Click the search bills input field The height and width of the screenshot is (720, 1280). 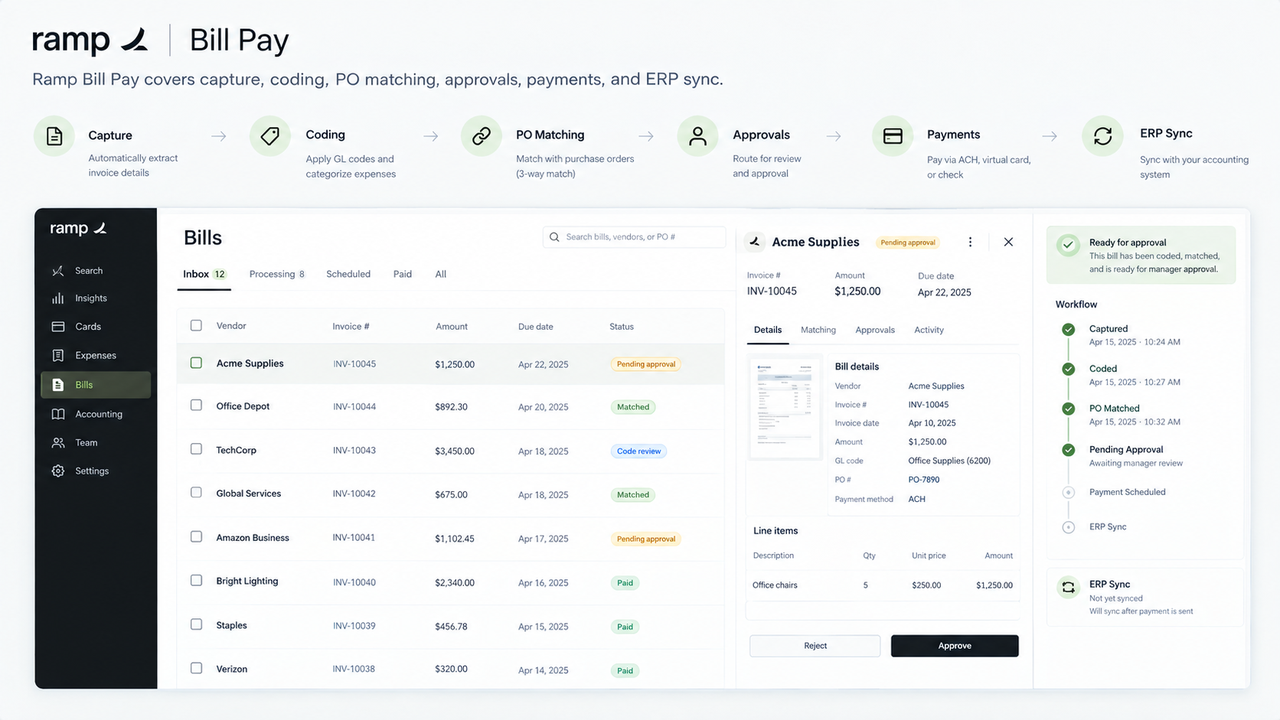coord(634,237)
